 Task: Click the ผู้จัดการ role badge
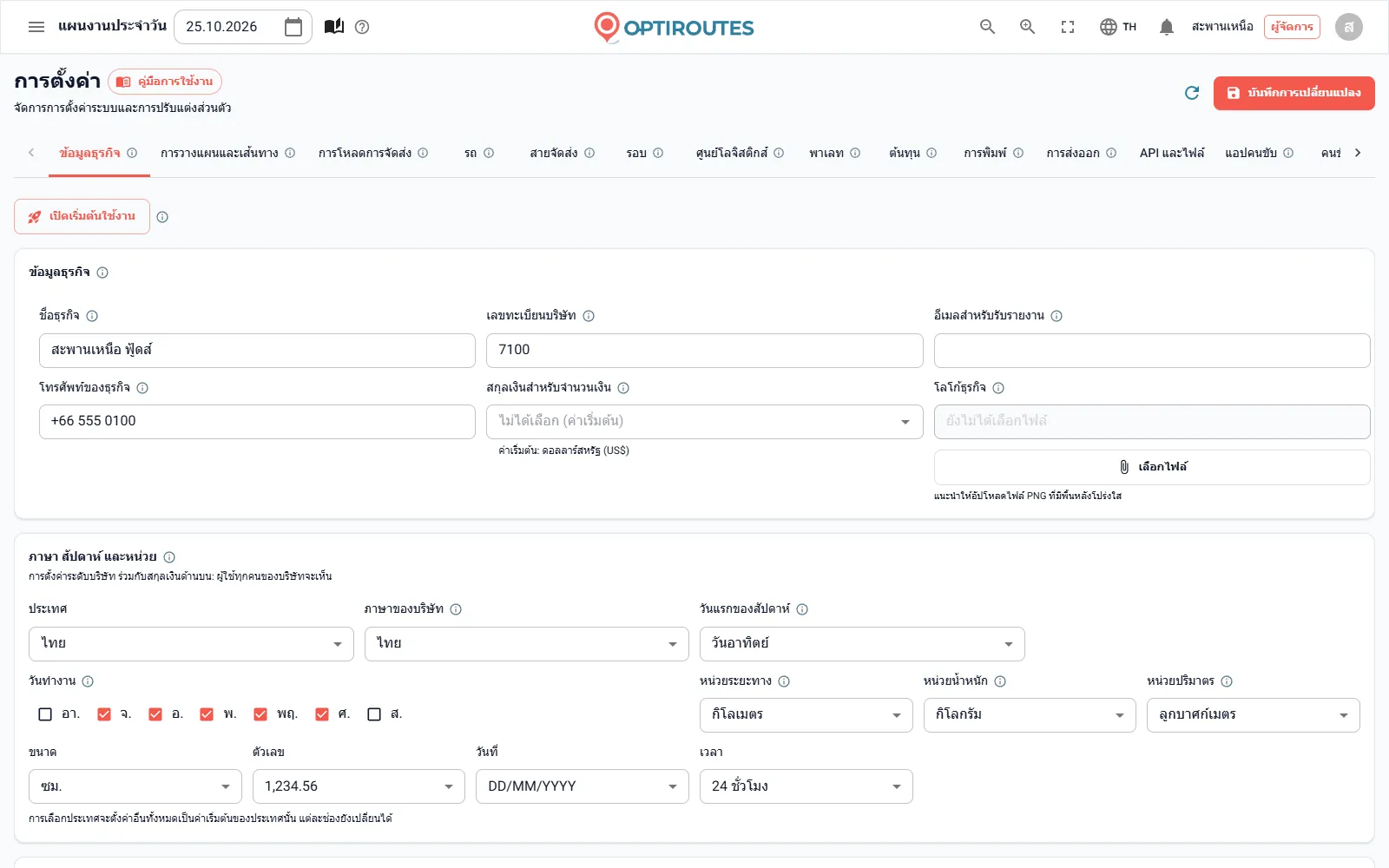click(x=1292, y=27)
